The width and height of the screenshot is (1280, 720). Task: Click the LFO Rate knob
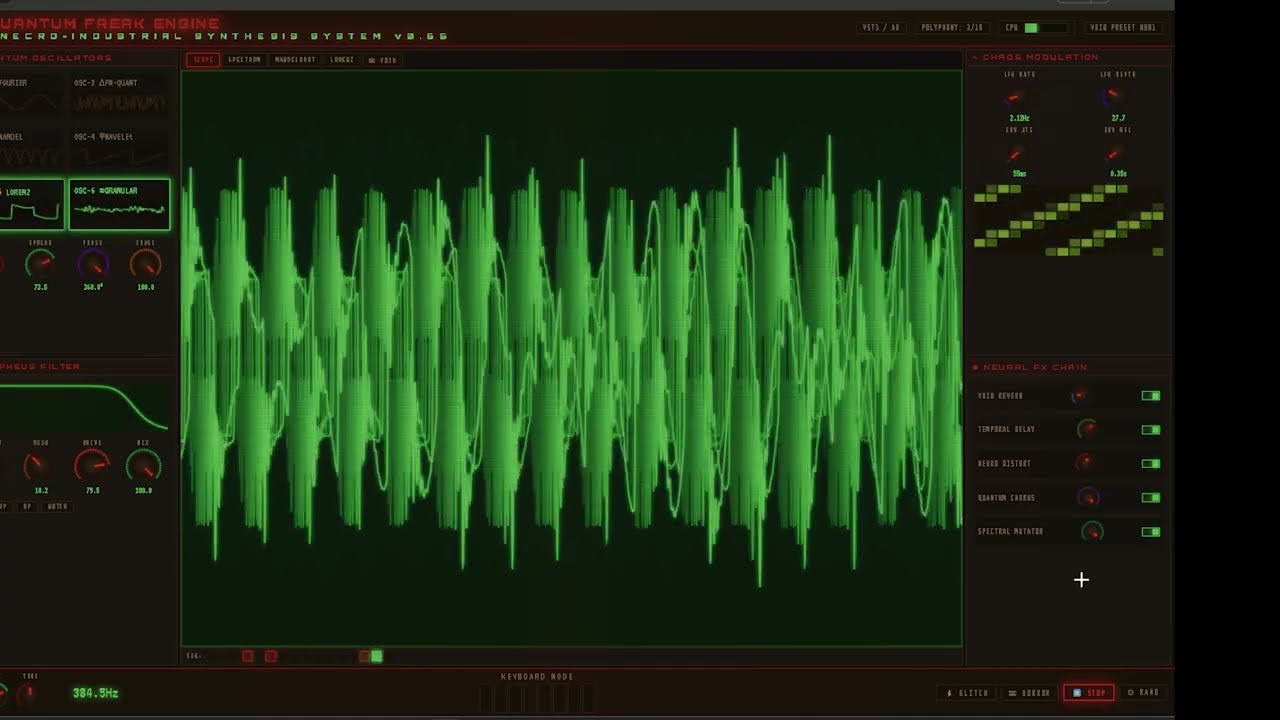click(1017, 97)
